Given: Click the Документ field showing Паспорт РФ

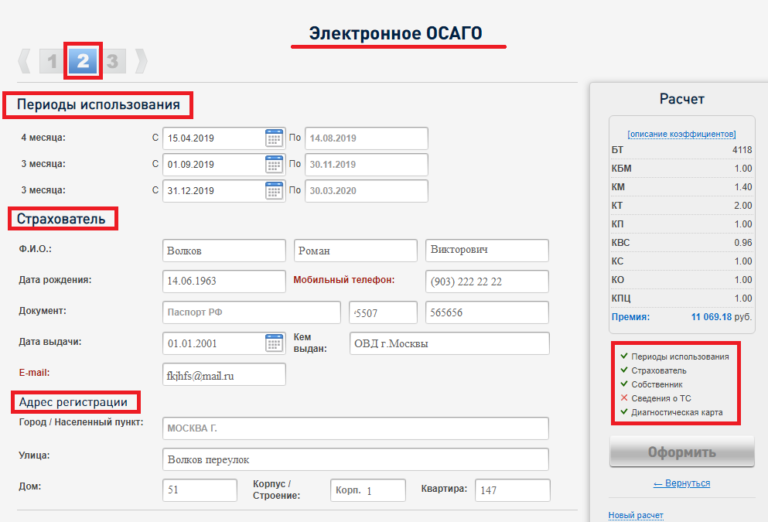Looking at the screenshot, I should tap(251, 312).
